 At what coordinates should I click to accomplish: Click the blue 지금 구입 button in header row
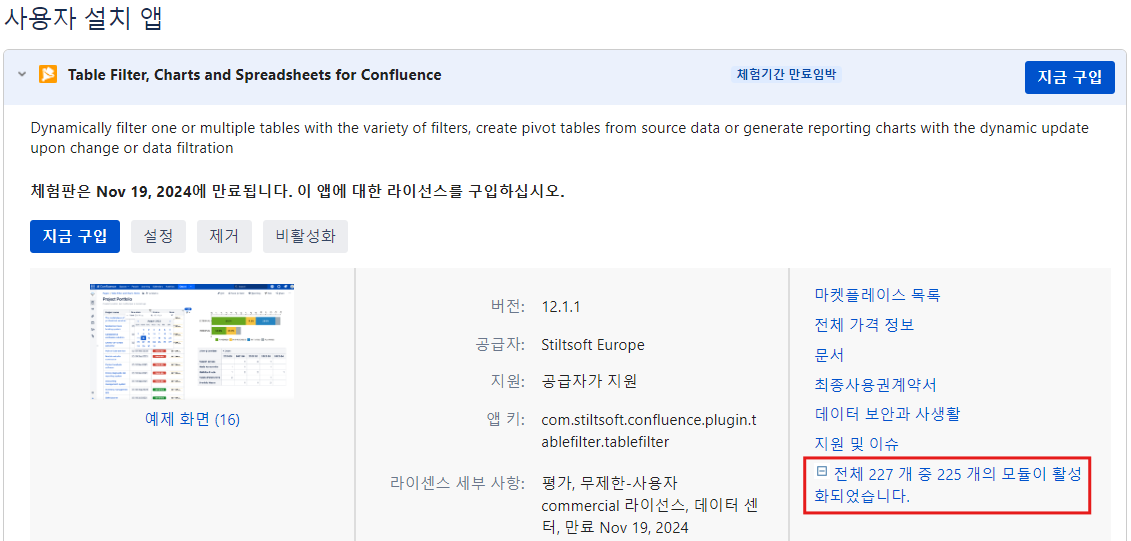[1070, 77]
